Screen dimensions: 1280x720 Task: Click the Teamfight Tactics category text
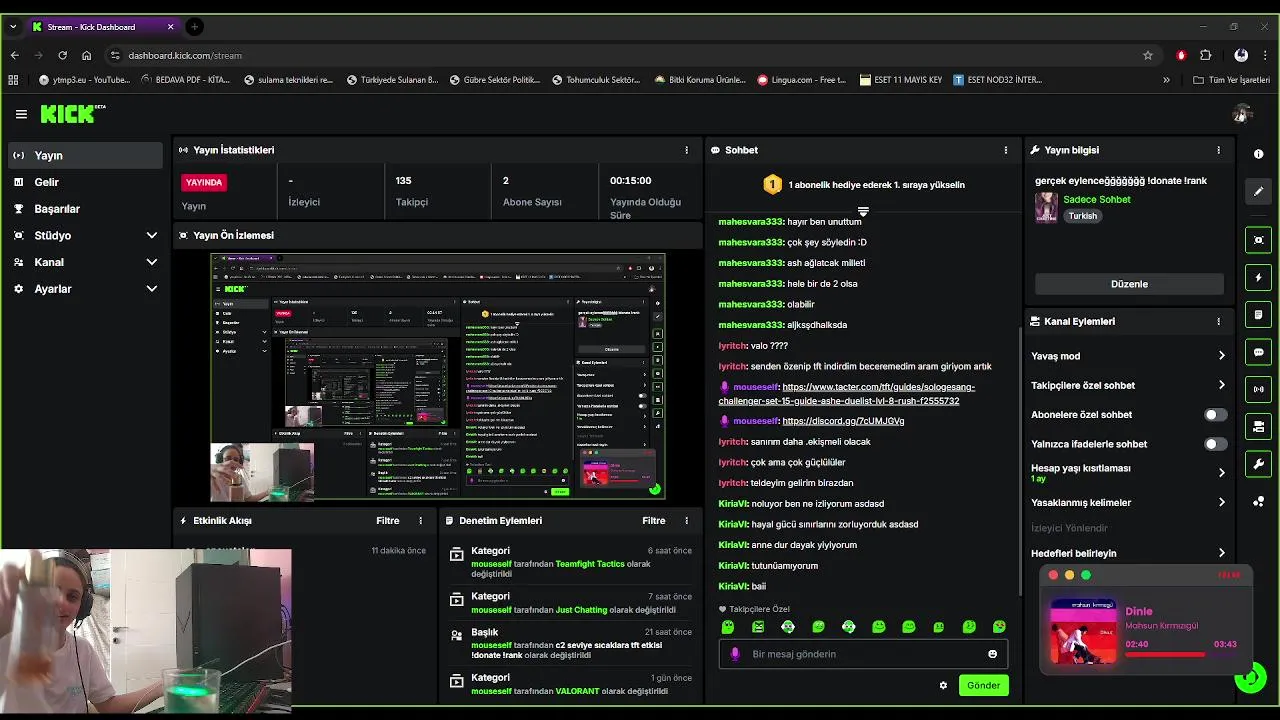coord(590,564)
